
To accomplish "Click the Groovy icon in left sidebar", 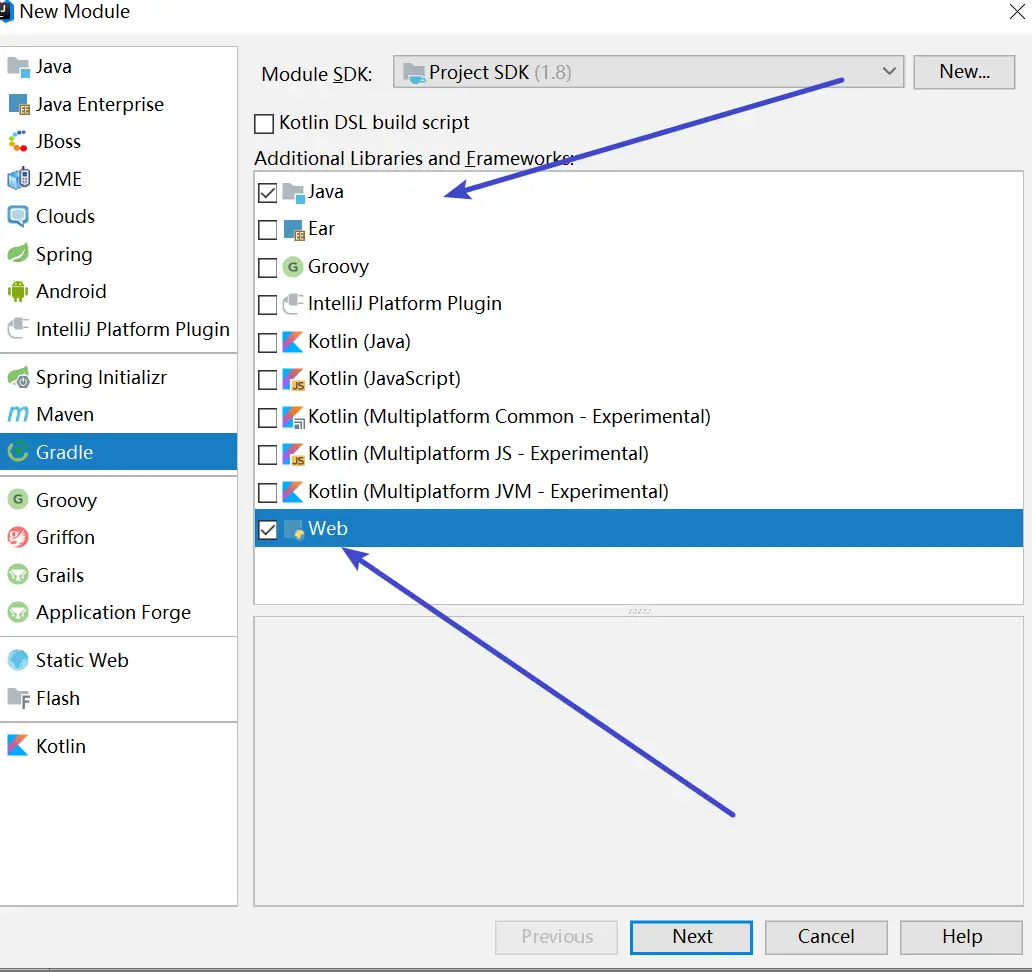I will [x=18, y=500].
